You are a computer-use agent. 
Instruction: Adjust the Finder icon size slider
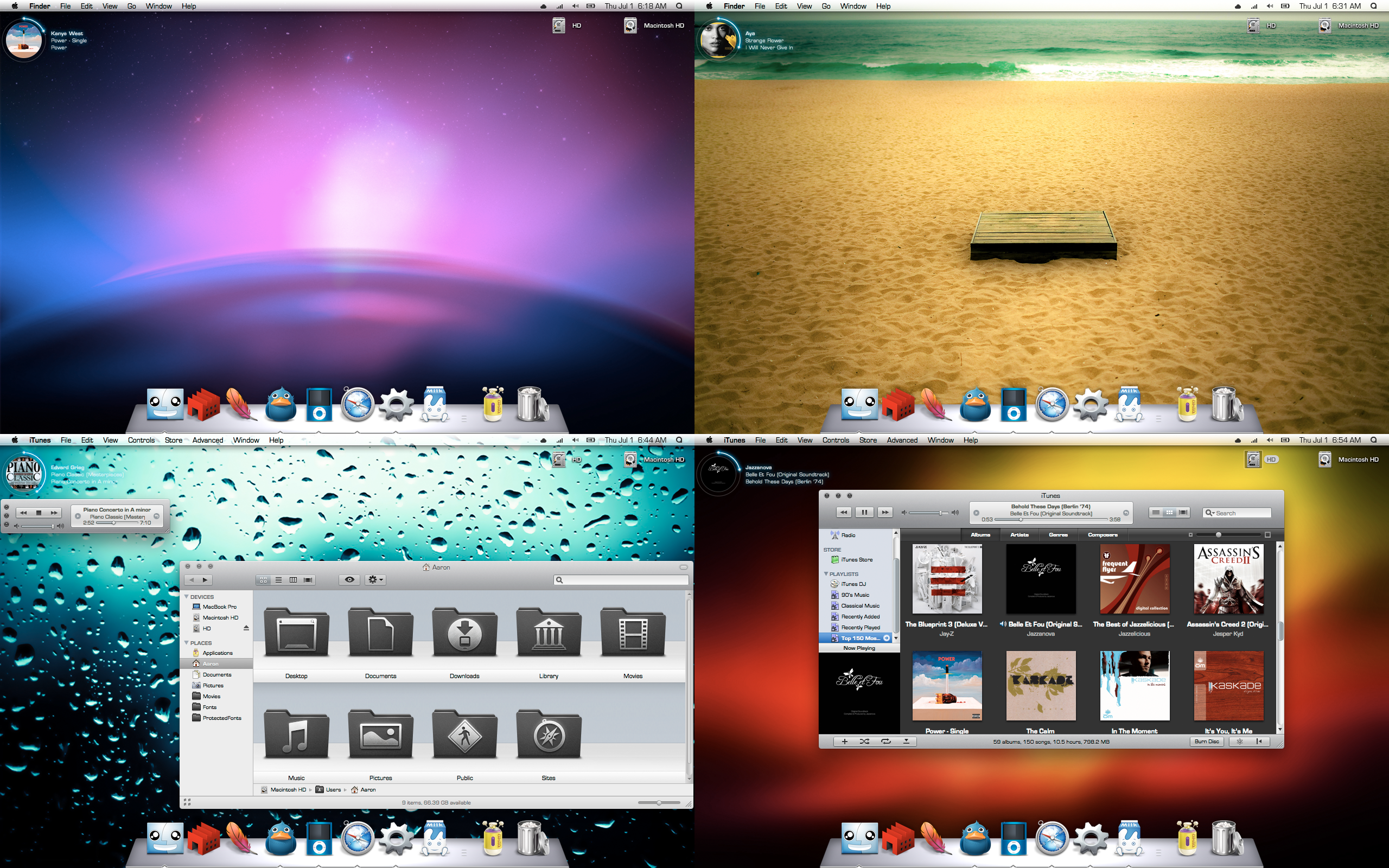[x=659, y=802]
